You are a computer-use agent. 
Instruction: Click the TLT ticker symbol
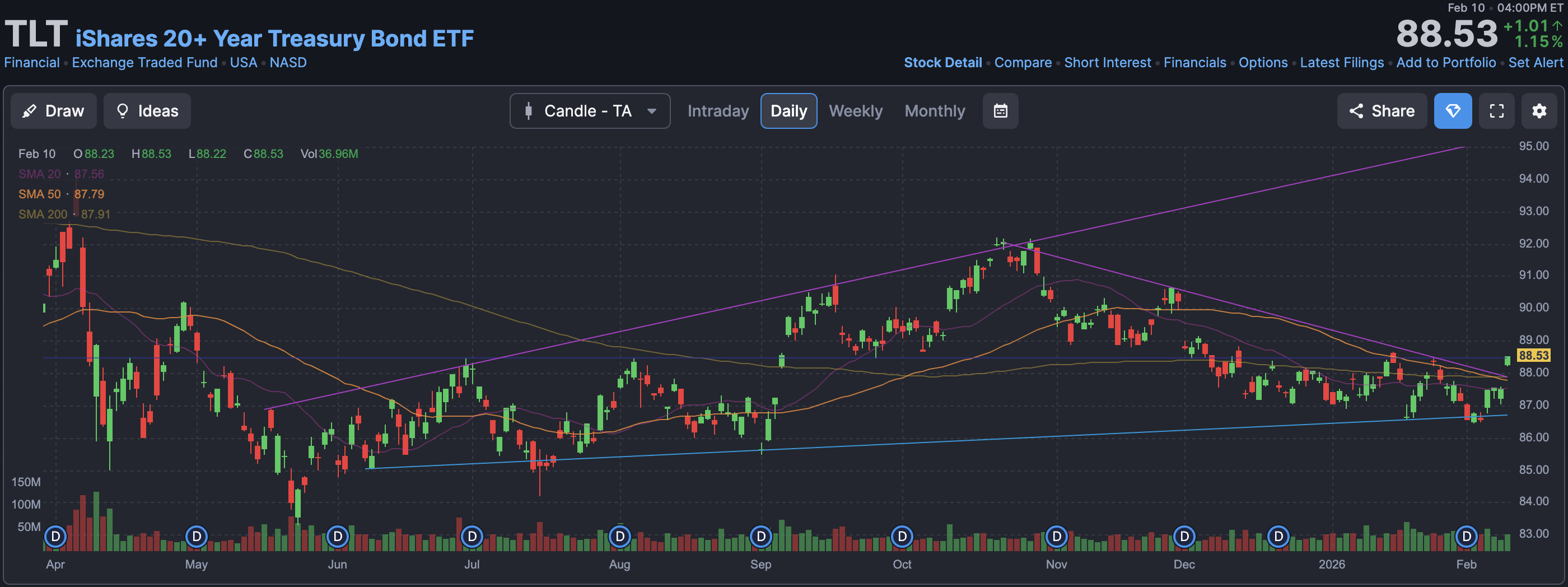[36, 34]
